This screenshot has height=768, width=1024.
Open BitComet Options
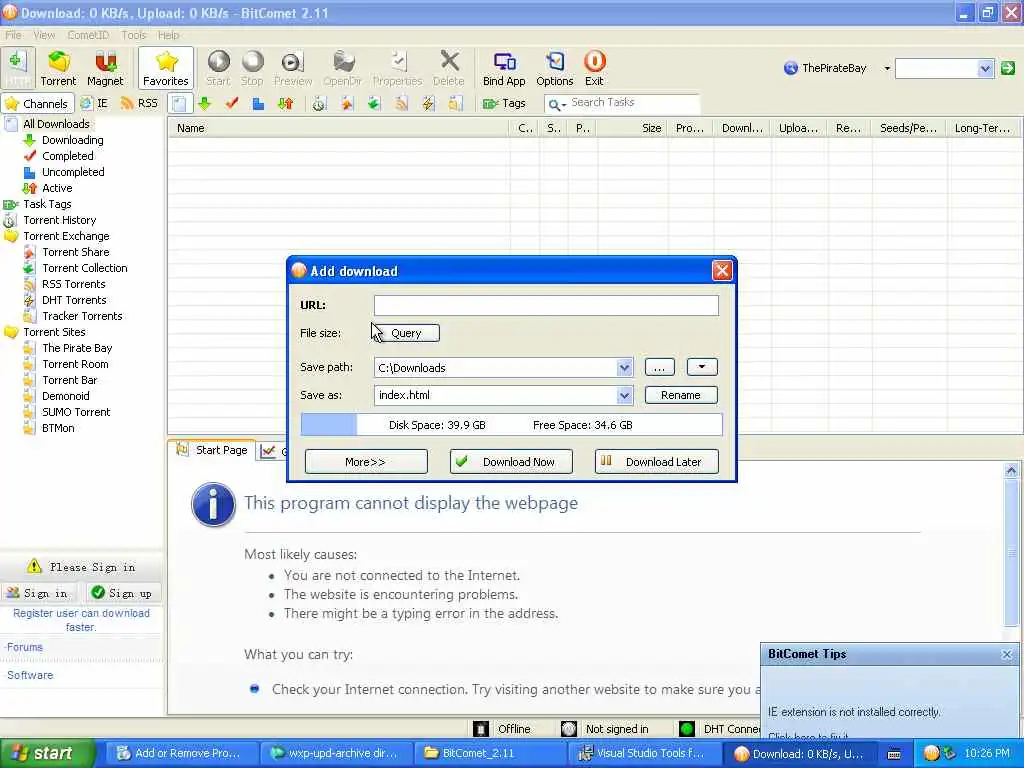coord(554,69)
